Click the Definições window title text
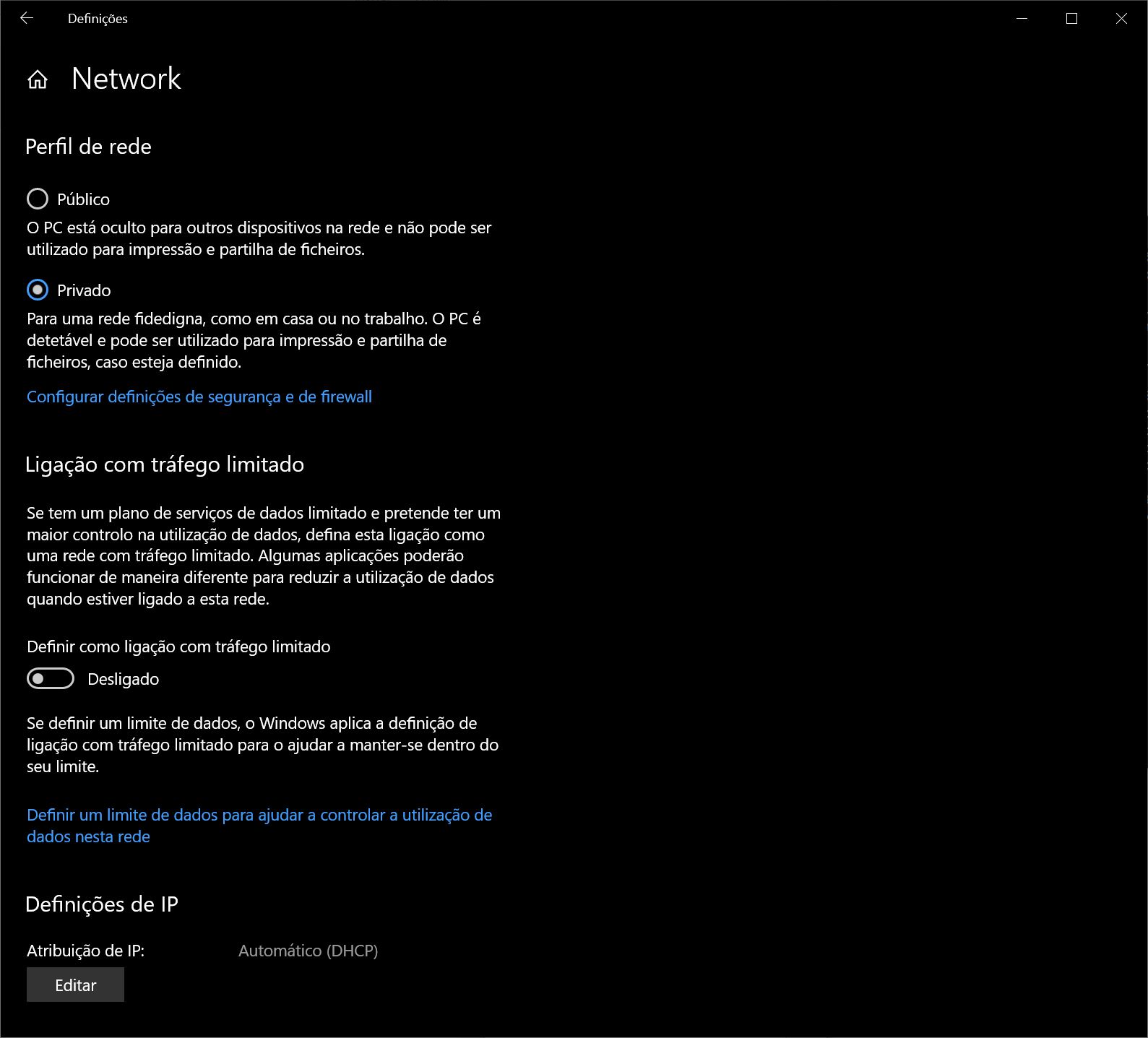Image resolution: width=1148 pixels, height=1038 pixels. [x=98, y=19]
